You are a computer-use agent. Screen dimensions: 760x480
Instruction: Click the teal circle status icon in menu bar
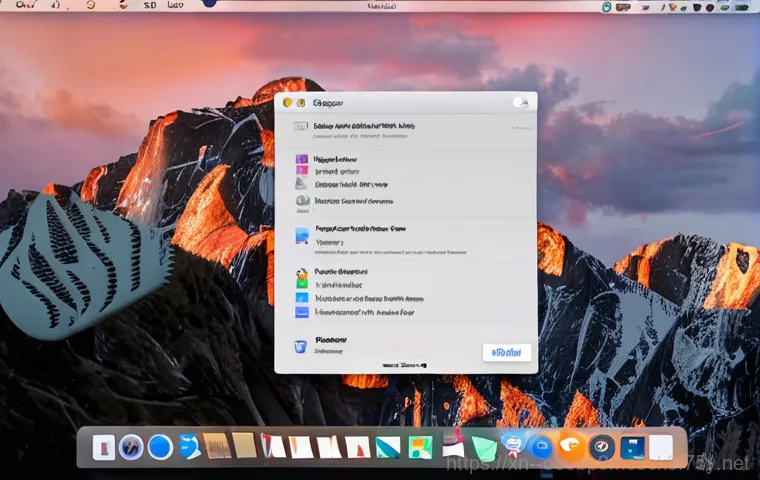pyautogui.click(x=607, y=6)
